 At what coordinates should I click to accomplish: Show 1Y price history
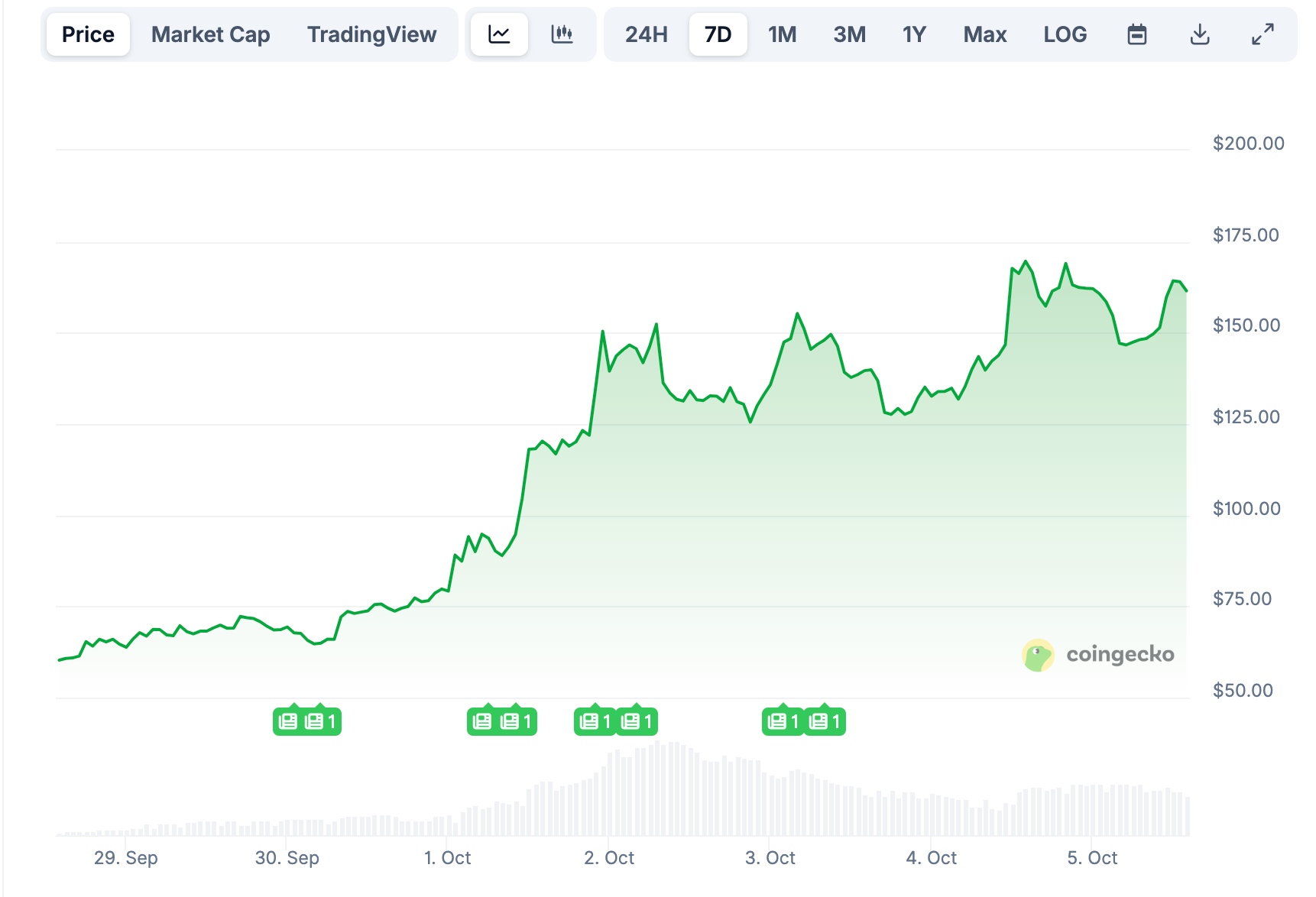click(914, 34)
